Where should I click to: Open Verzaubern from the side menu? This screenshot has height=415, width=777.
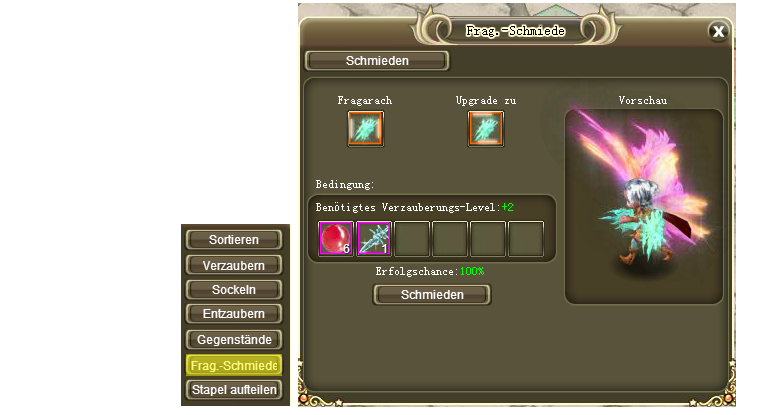tap(234, 265)
